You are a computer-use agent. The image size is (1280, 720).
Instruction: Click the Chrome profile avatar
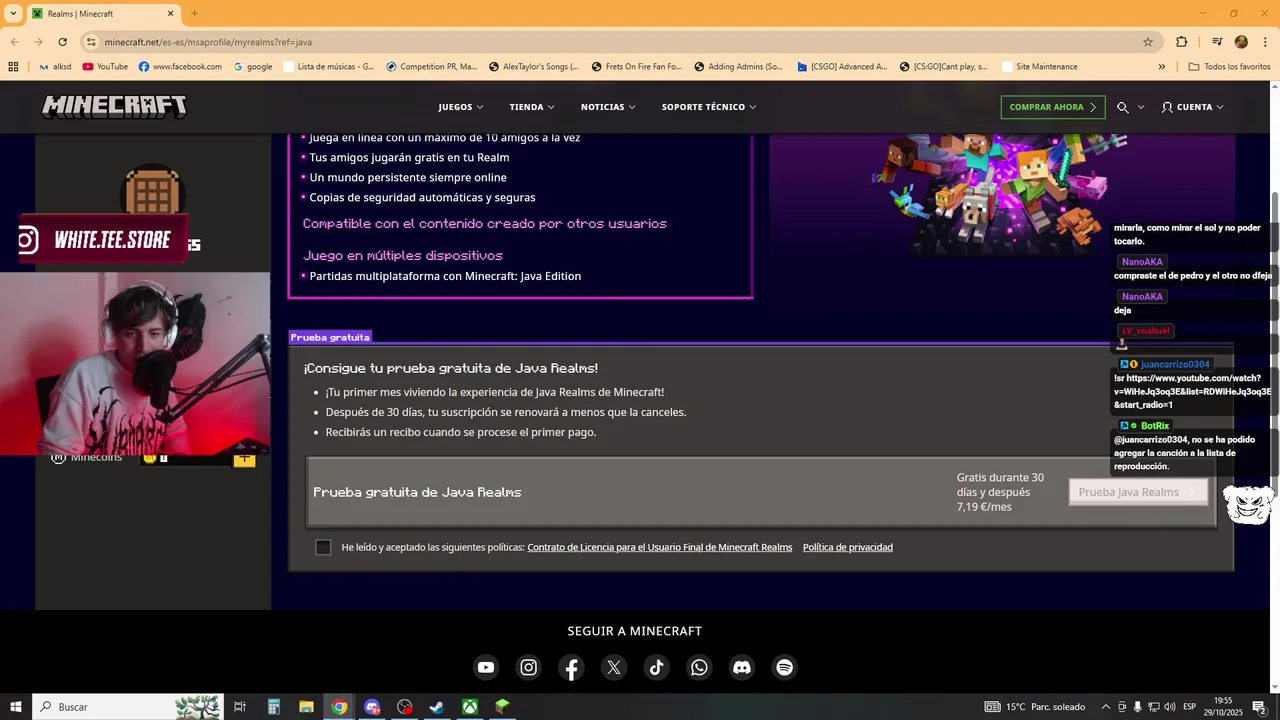(1241, 42)
